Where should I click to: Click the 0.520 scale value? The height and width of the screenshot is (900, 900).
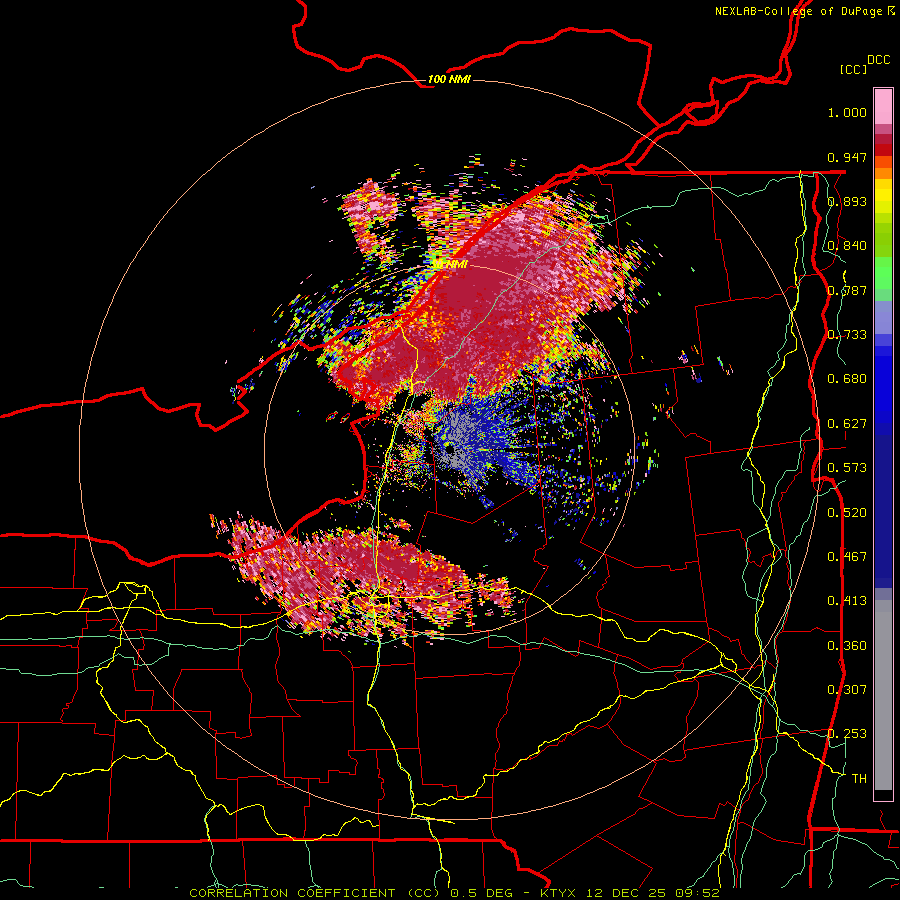point(847,513)
